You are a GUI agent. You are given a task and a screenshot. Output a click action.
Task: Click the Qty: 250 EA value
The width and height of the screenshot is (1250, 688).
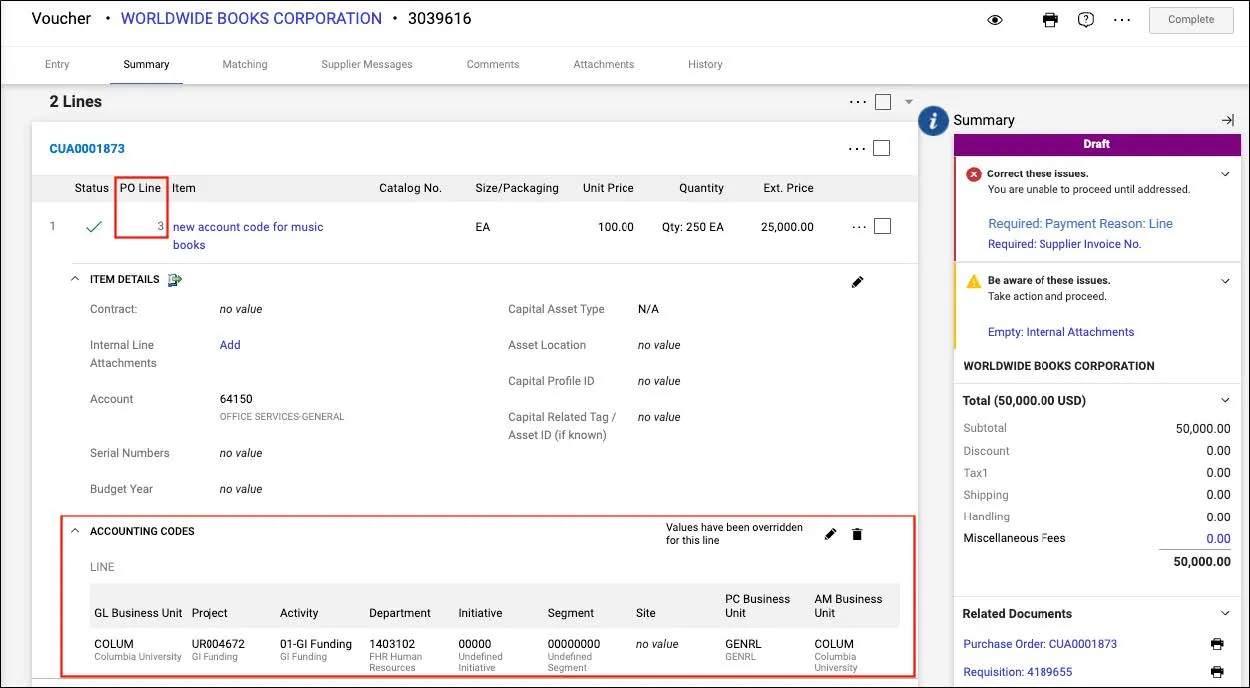click(692, 227)
